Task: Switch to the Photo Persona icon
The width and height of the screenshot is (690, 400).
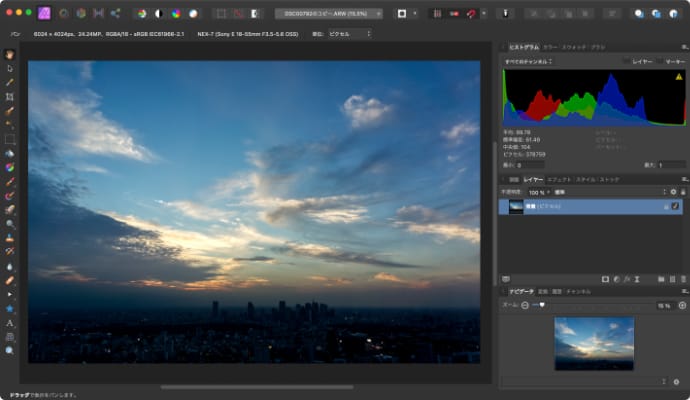Action: (43, 14)
